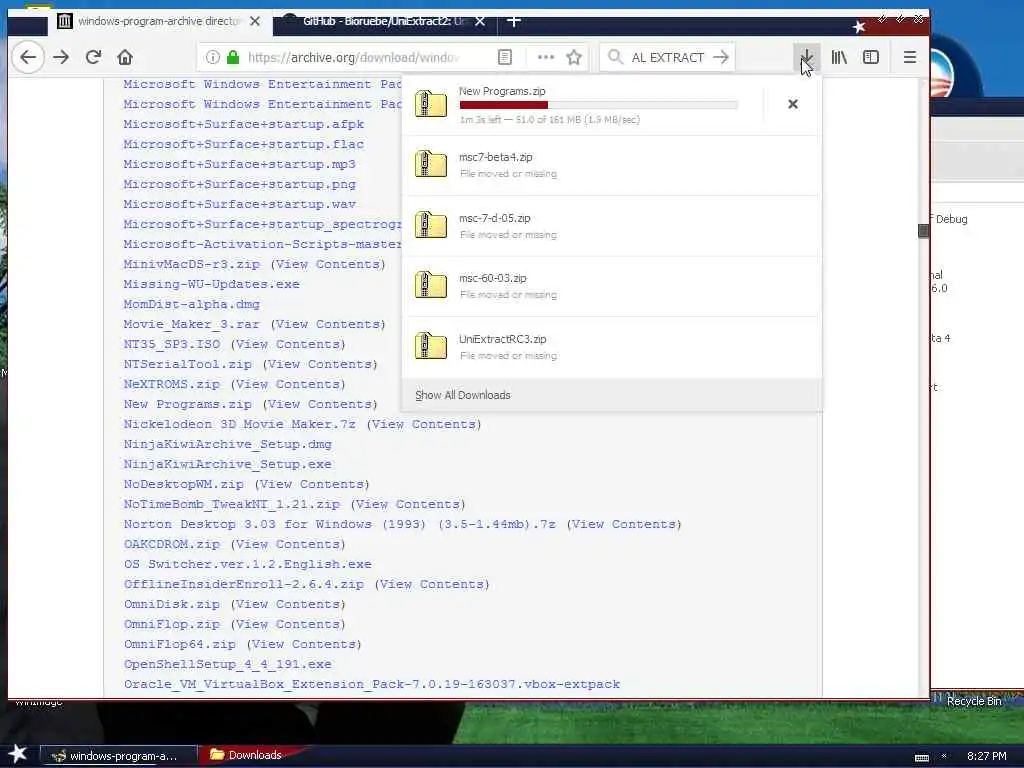Open NinjaKiwiArchive_Setup.dmg link
The image size is (1024, 768).
228,444
